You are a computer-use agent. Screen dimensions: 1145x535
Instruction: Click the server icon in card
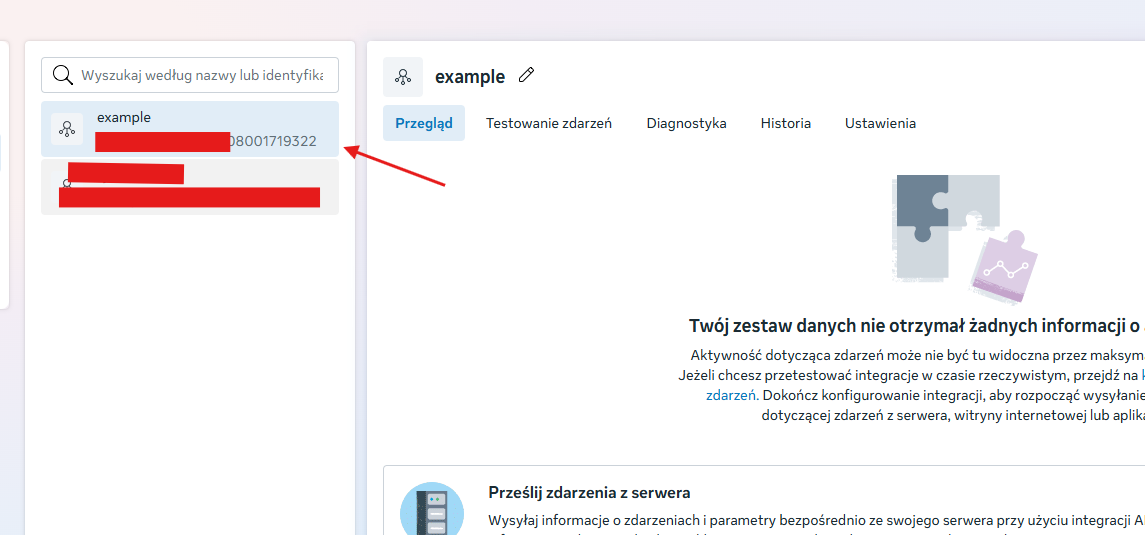(432, 509)
